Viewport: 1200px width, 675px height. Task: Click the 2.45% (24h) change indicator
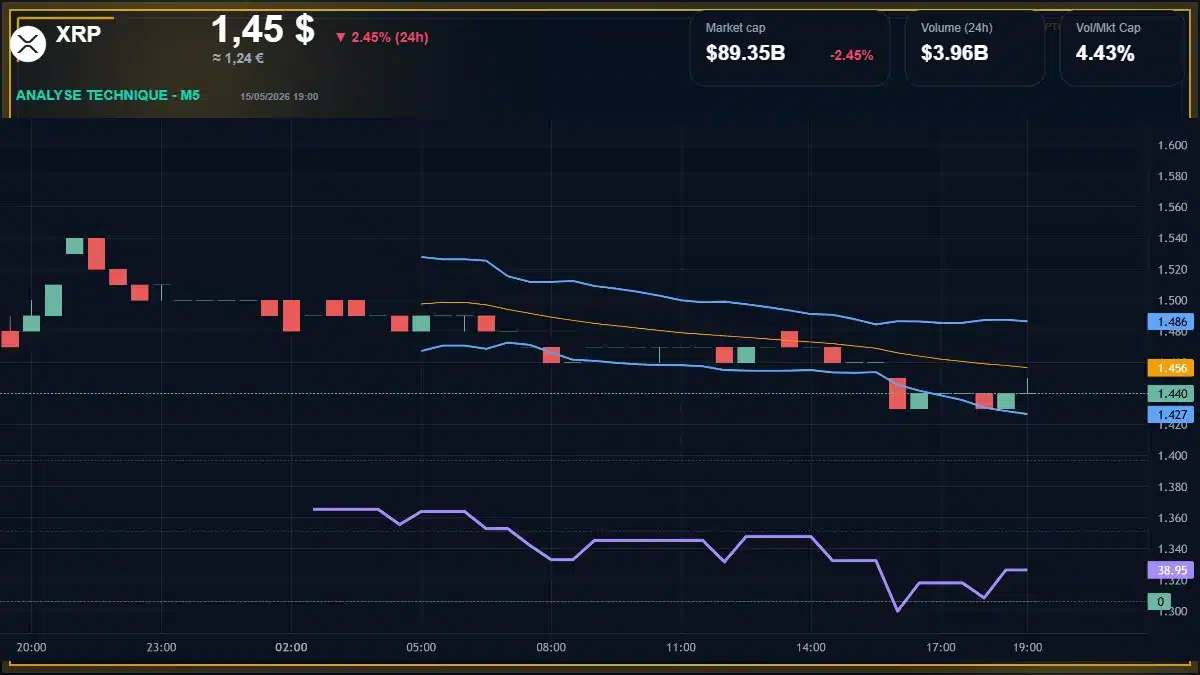(381, 37)
